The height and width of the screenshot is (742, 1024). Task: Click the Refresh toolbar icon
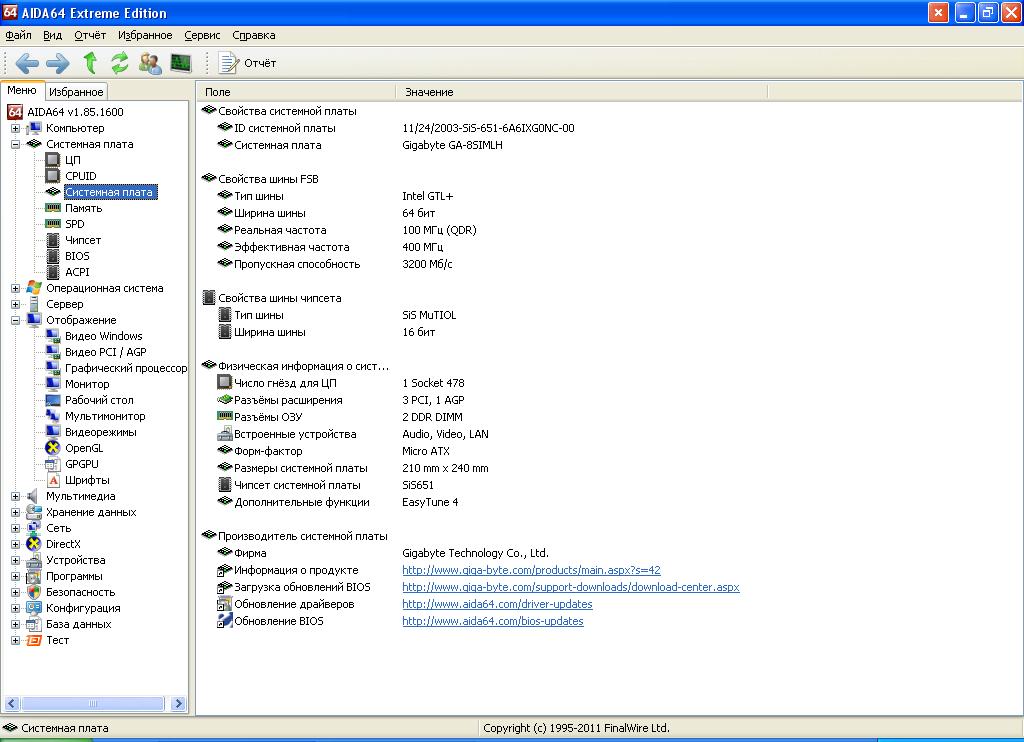[120, 63]
